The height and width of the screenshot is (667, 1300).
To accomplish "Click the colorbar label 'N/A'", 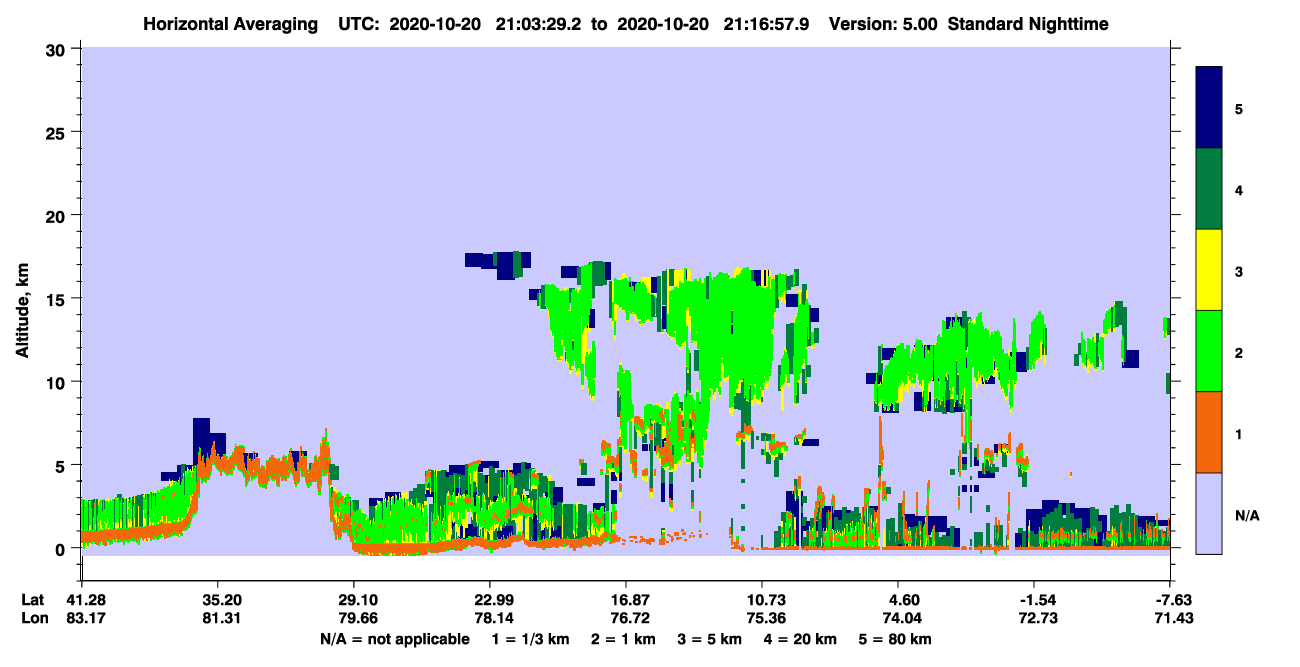I will (x=1246, y=515).
